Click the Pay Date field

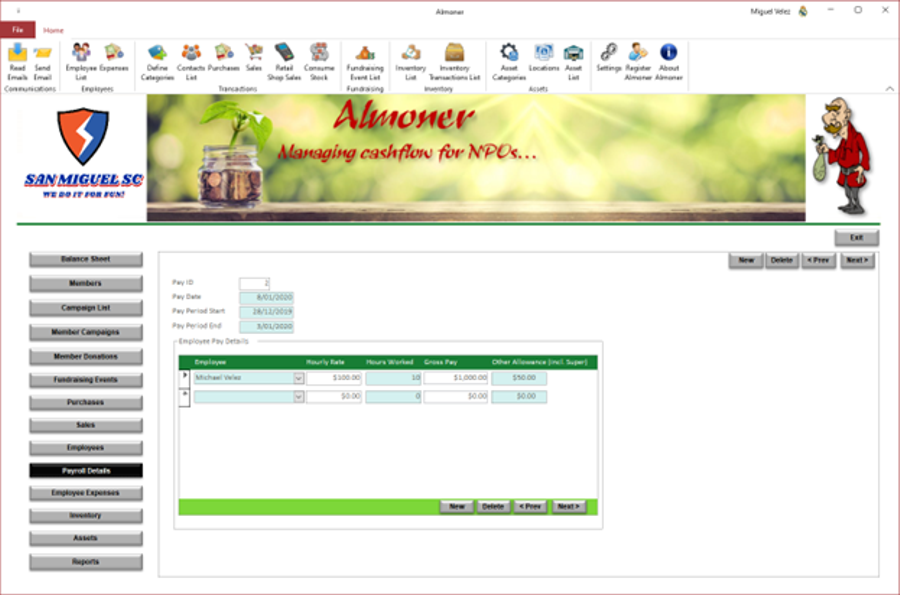(x=266, y=297)
